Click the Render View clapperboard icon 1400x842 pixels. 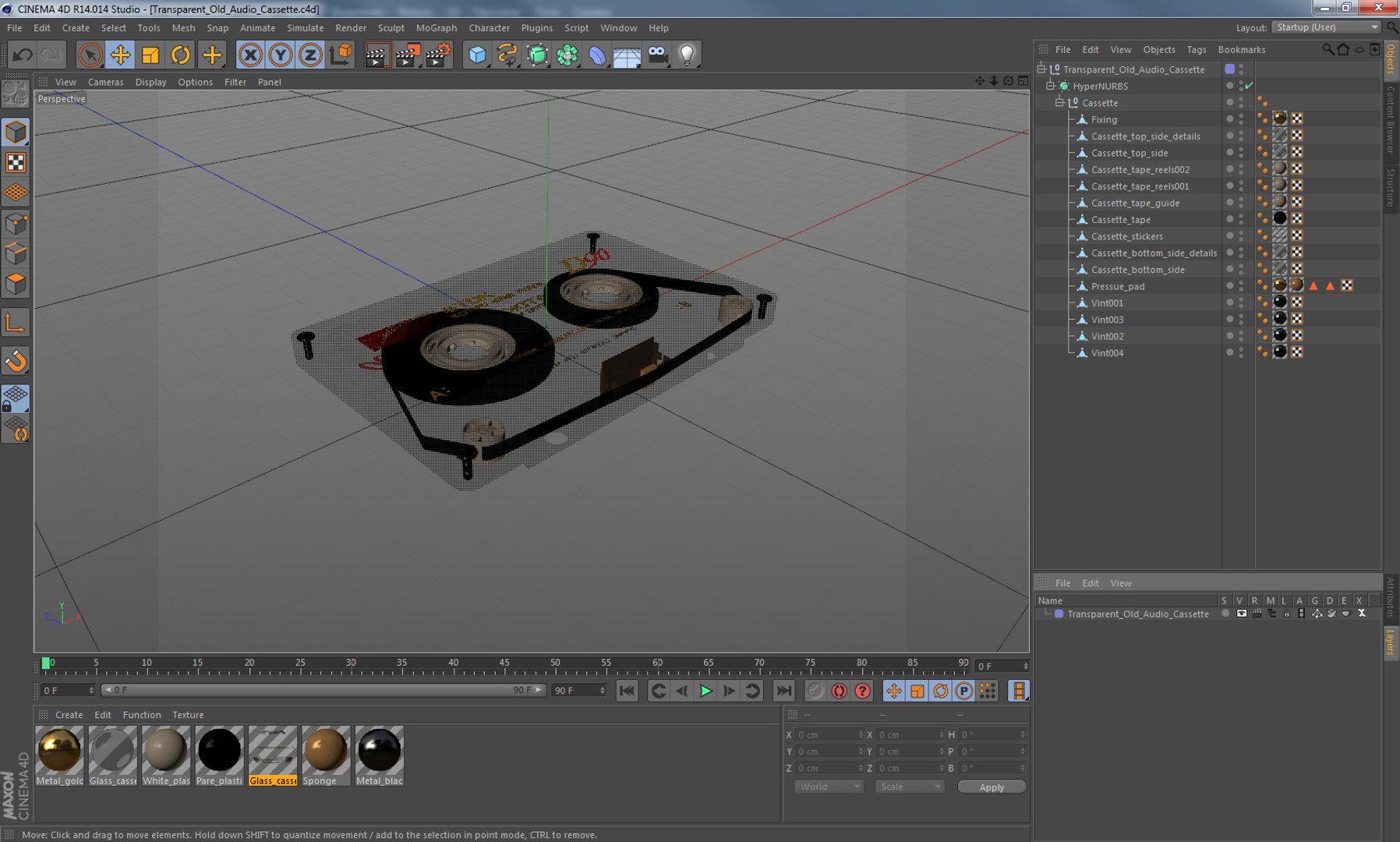377,55
